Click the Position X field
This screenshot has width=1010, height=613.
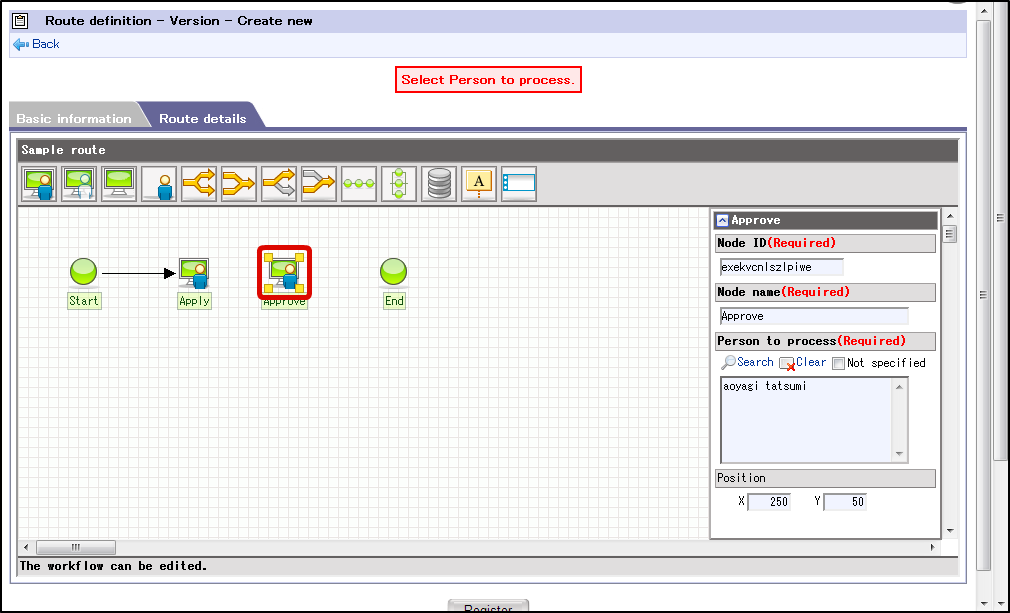click(769, 502)
